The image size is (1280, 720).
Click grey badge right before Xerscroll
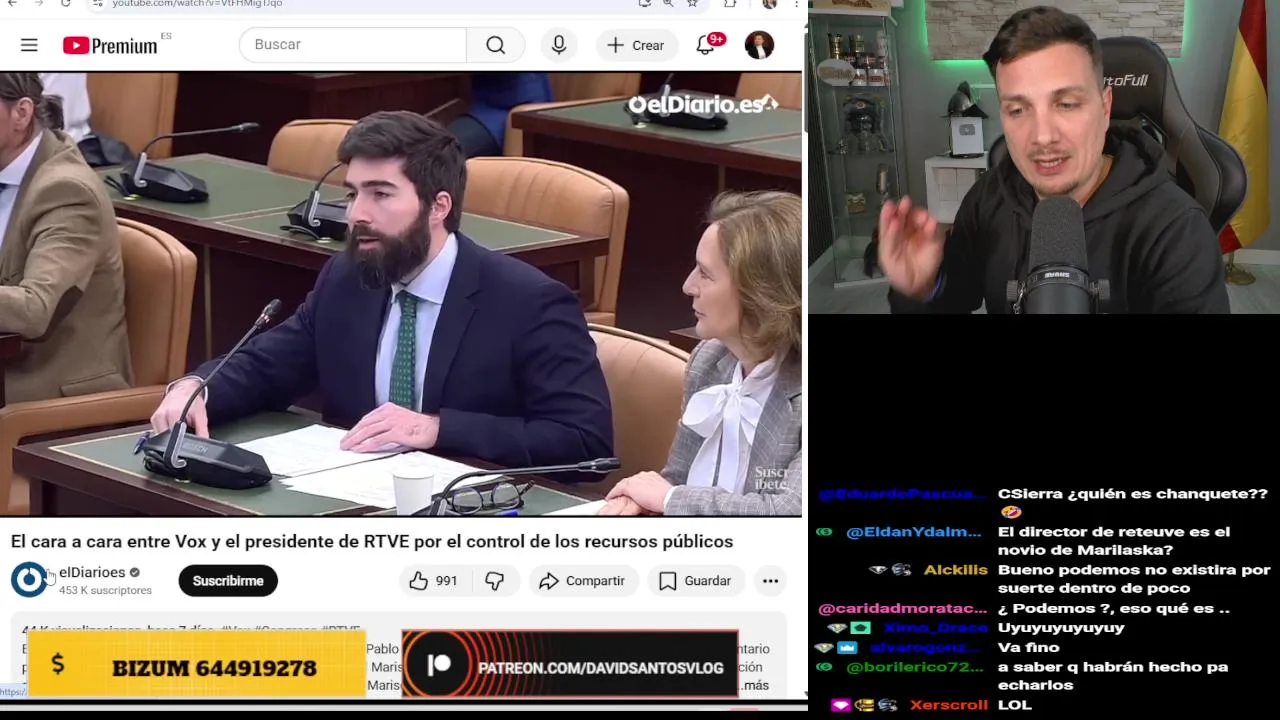[887, 706]
